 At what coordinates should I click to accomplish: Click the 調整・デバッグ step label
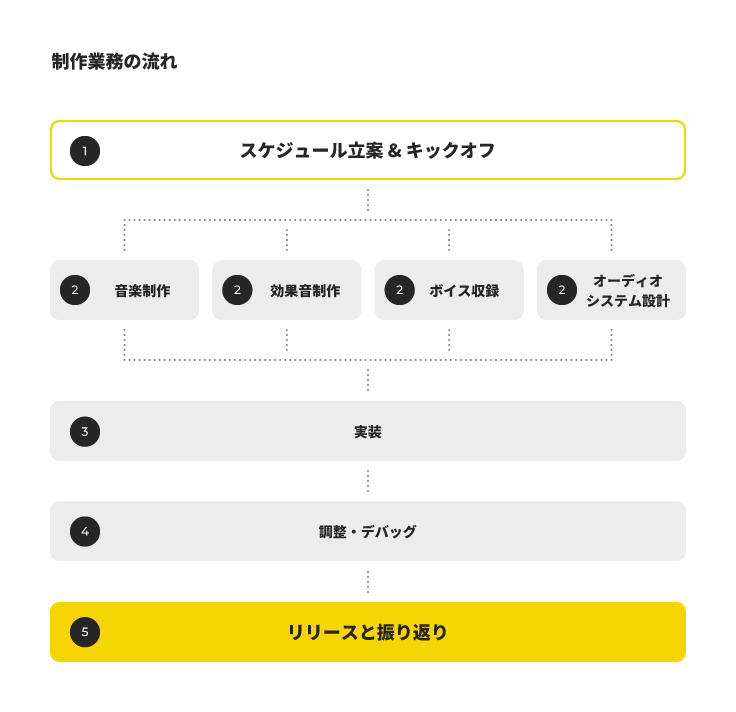[368, 532]
